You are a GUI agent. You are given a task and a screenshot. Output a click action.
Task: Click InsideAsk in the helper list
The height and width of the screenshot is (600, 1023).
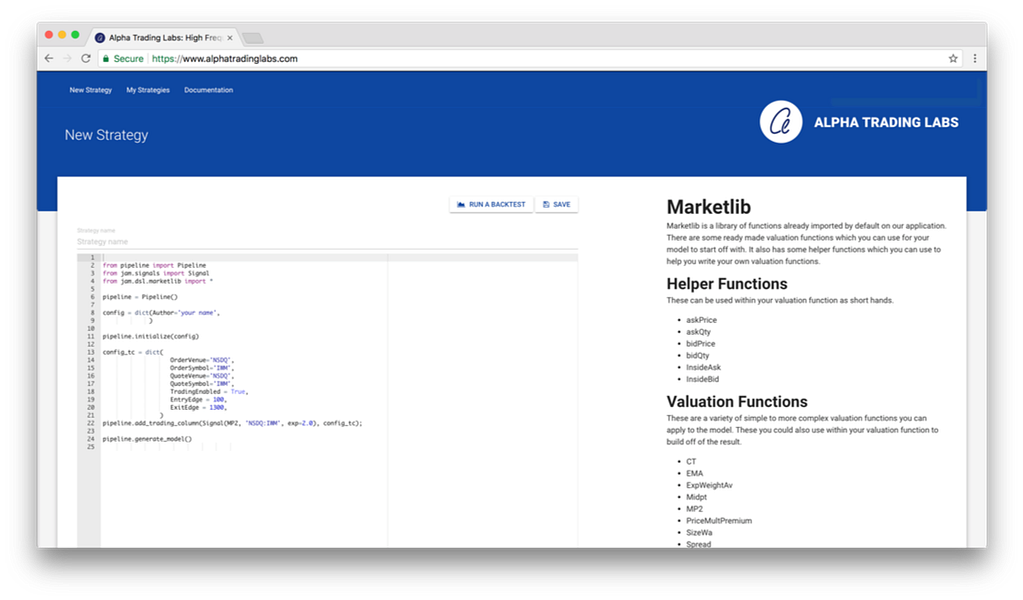click(x=703, y=367)
